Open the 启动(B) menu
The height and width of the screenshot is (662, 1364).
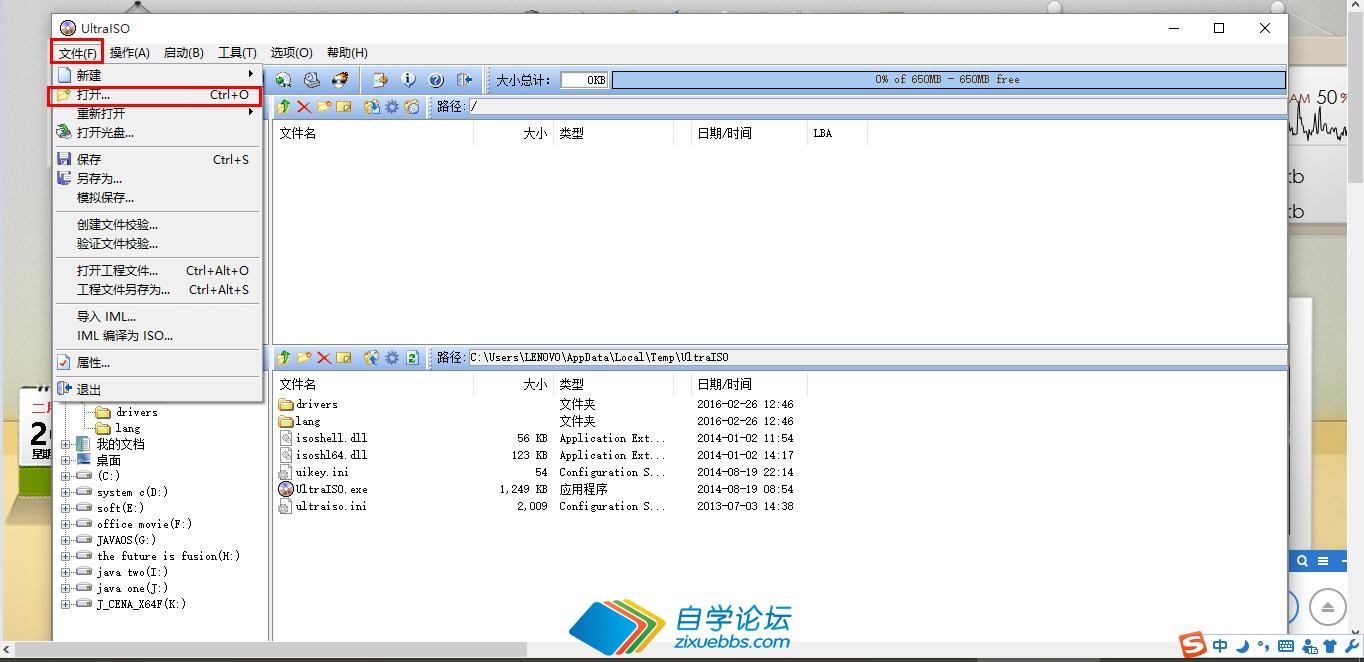pos(184,52)
